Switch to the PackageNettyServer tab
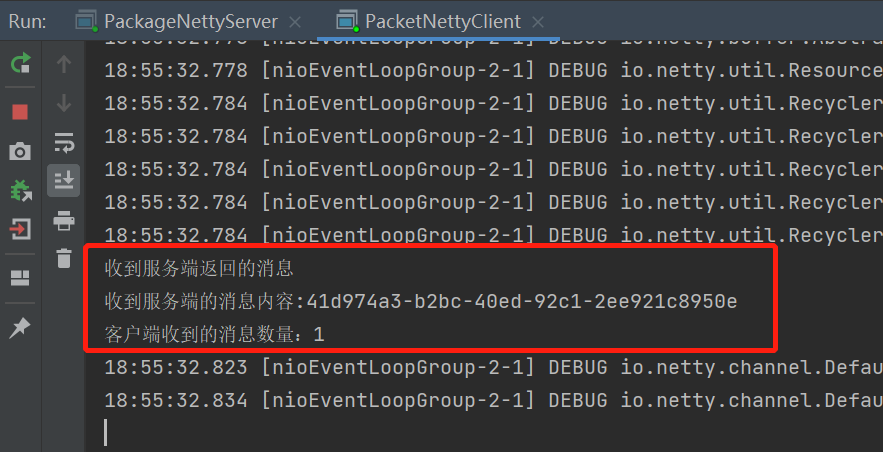Image resolution: width=883 pixels, height=452 pixels. (x=190, y=21)
